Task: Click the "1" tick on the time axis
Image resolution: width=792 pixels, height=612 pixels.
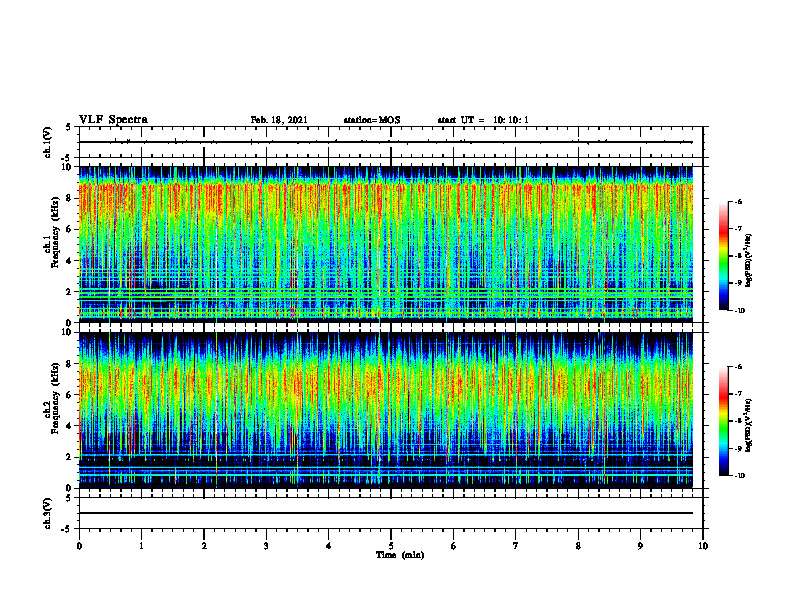Action: tap(141, 546)
